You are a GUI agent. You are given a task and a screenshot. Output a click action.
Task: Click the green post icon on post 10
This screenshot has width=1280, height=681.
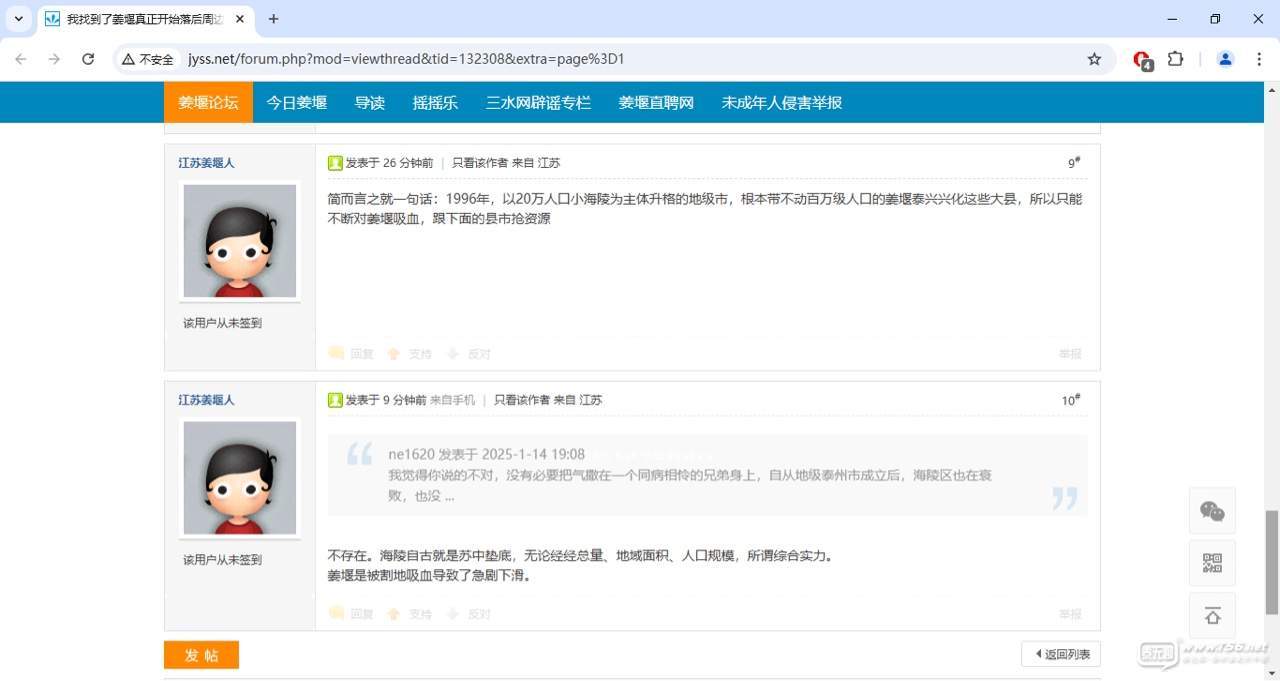point(335,400)
